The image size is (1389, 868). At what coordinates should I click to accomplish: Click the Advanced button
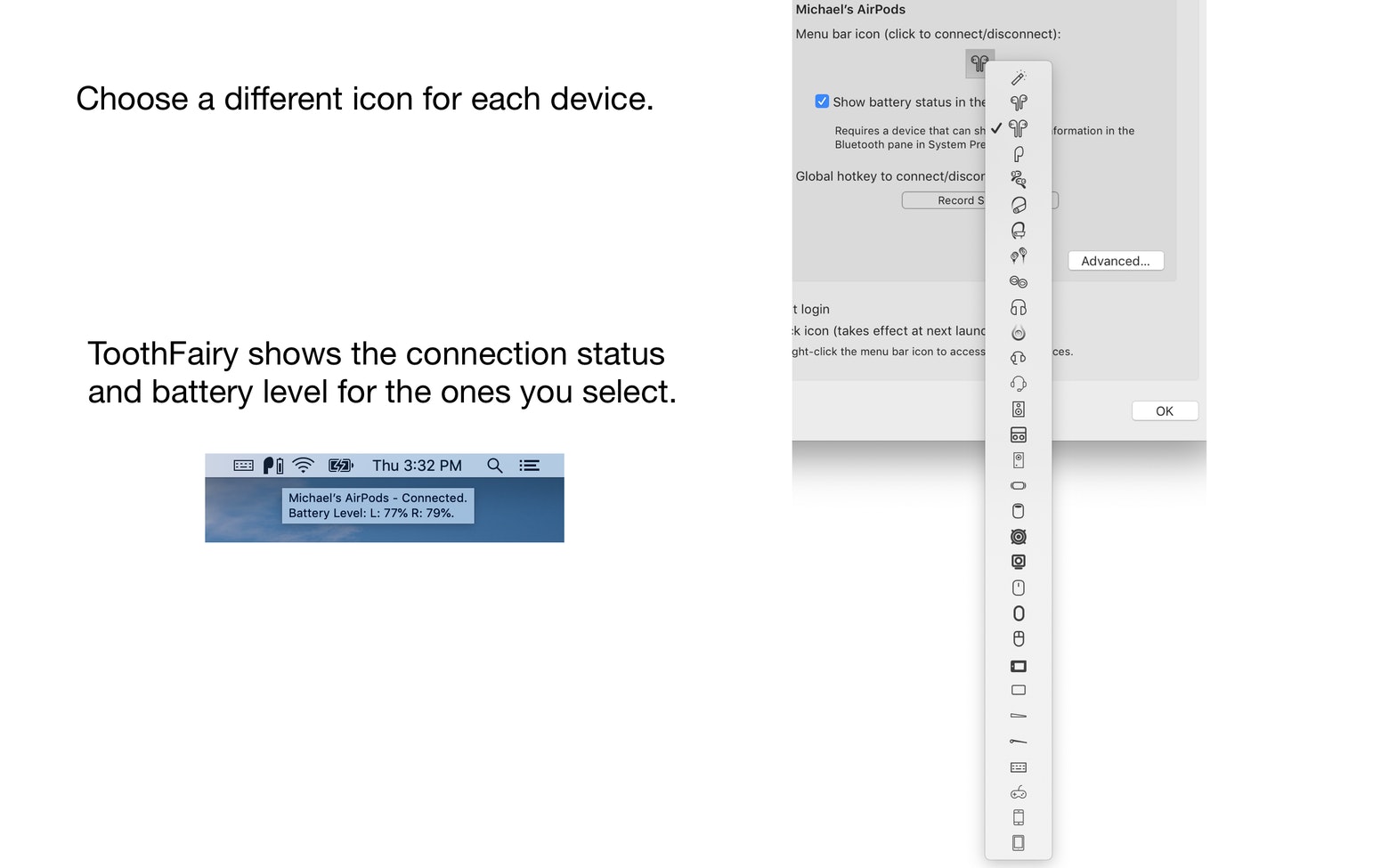coord(1116,261)
